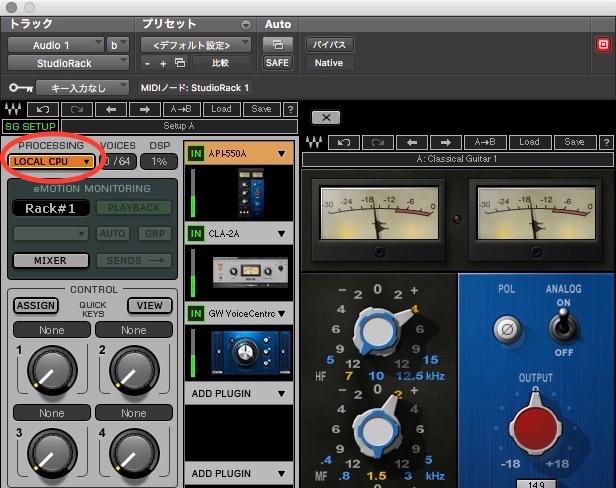Toggle IN bypass for GW VoiceCentric slot
This screenshot has width=616, height=488.
tap(196, 314)
